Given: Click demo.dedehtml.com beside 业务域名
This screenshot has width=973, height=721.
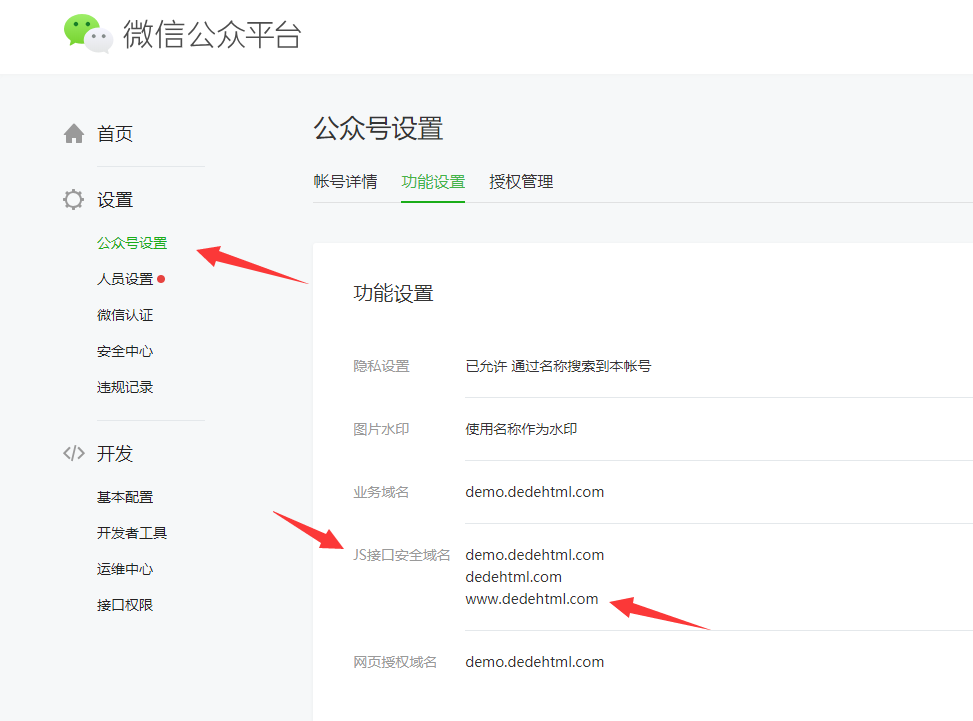Looking at the screenshot, I should point(534,491).
